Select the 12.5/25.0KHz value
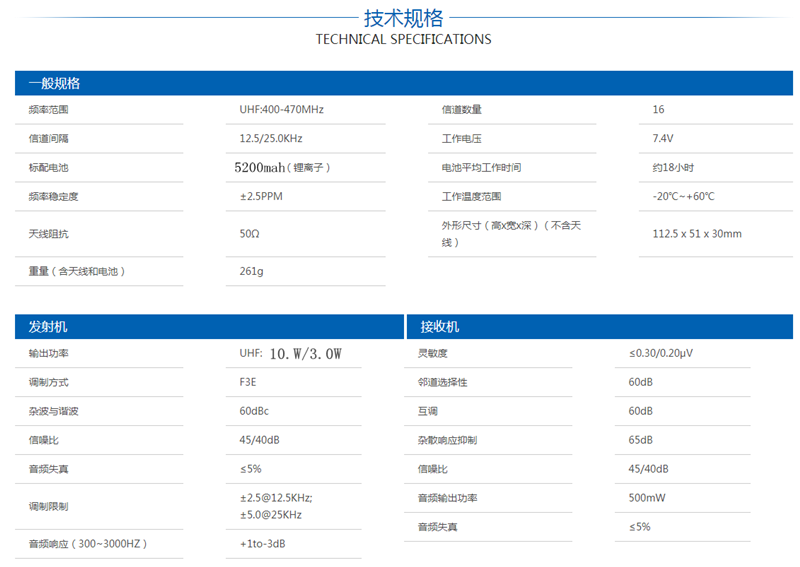This screenshot has width=800, height=567. pyautogui.click(x=271, y=139)
